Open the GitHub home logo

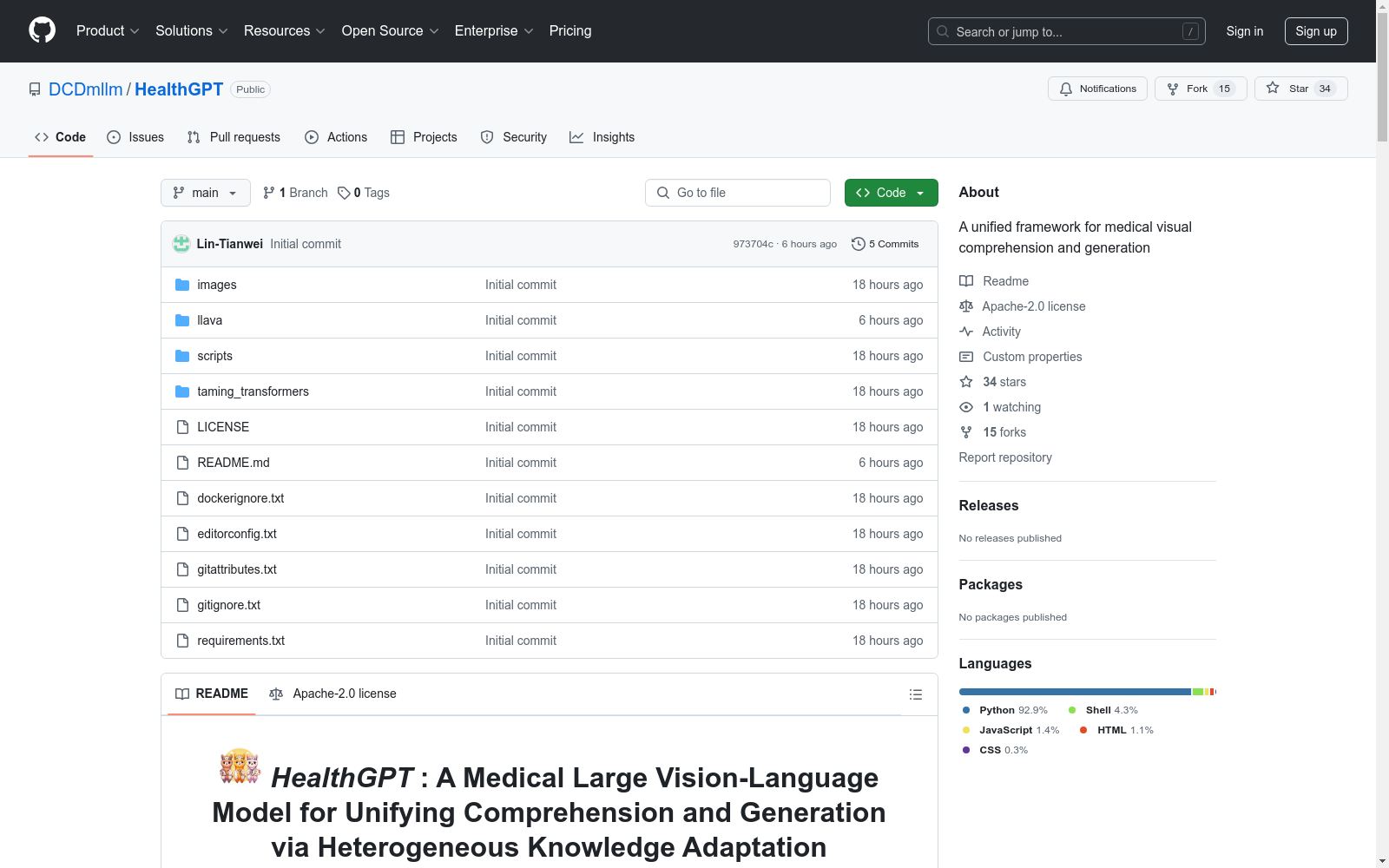pos(42,30)
